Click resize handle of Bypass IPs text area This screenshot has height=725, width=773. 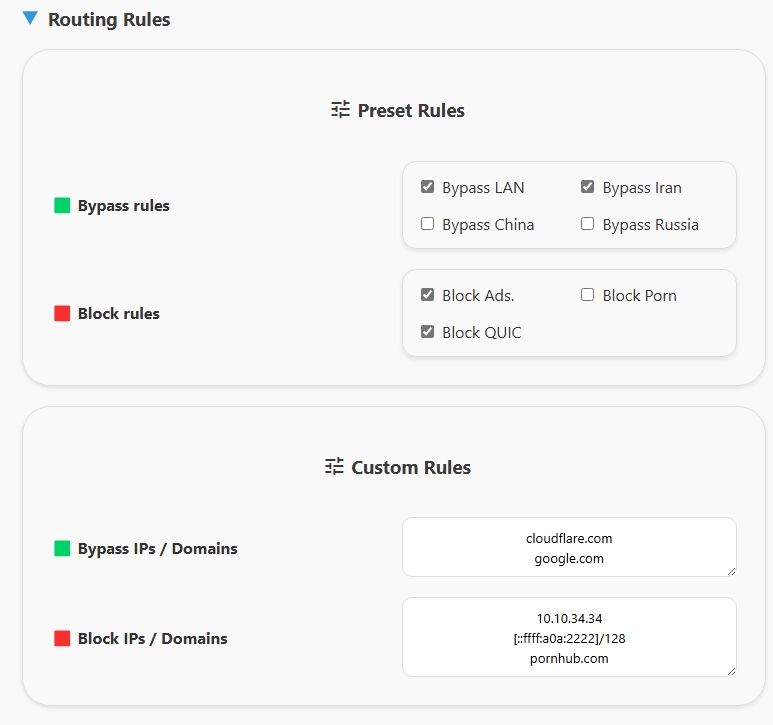click(732, 572)
